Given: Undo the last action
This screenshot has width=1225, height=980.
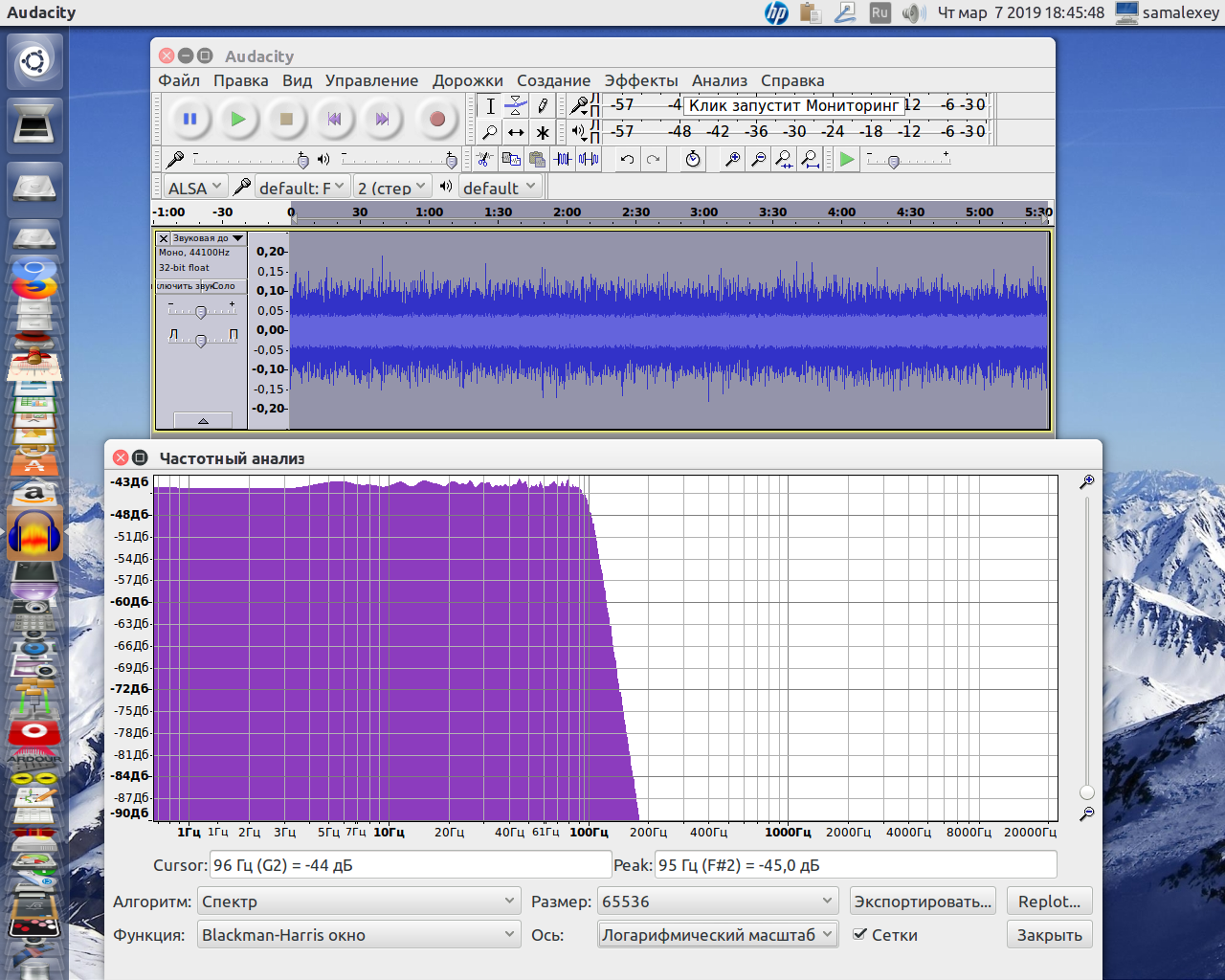Looking at the screenshot, I should 627,159.
